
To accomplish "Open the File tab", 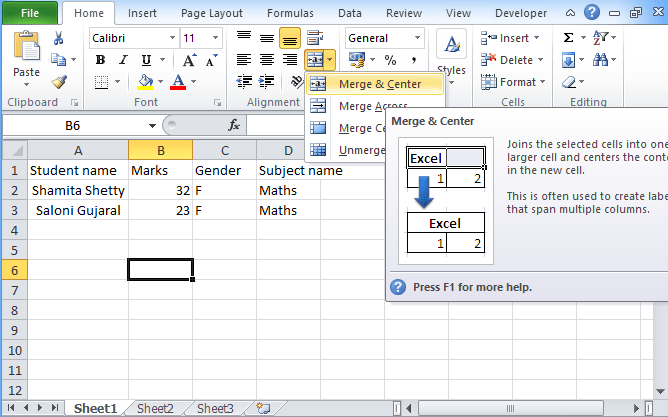I will tap(30, 13).
